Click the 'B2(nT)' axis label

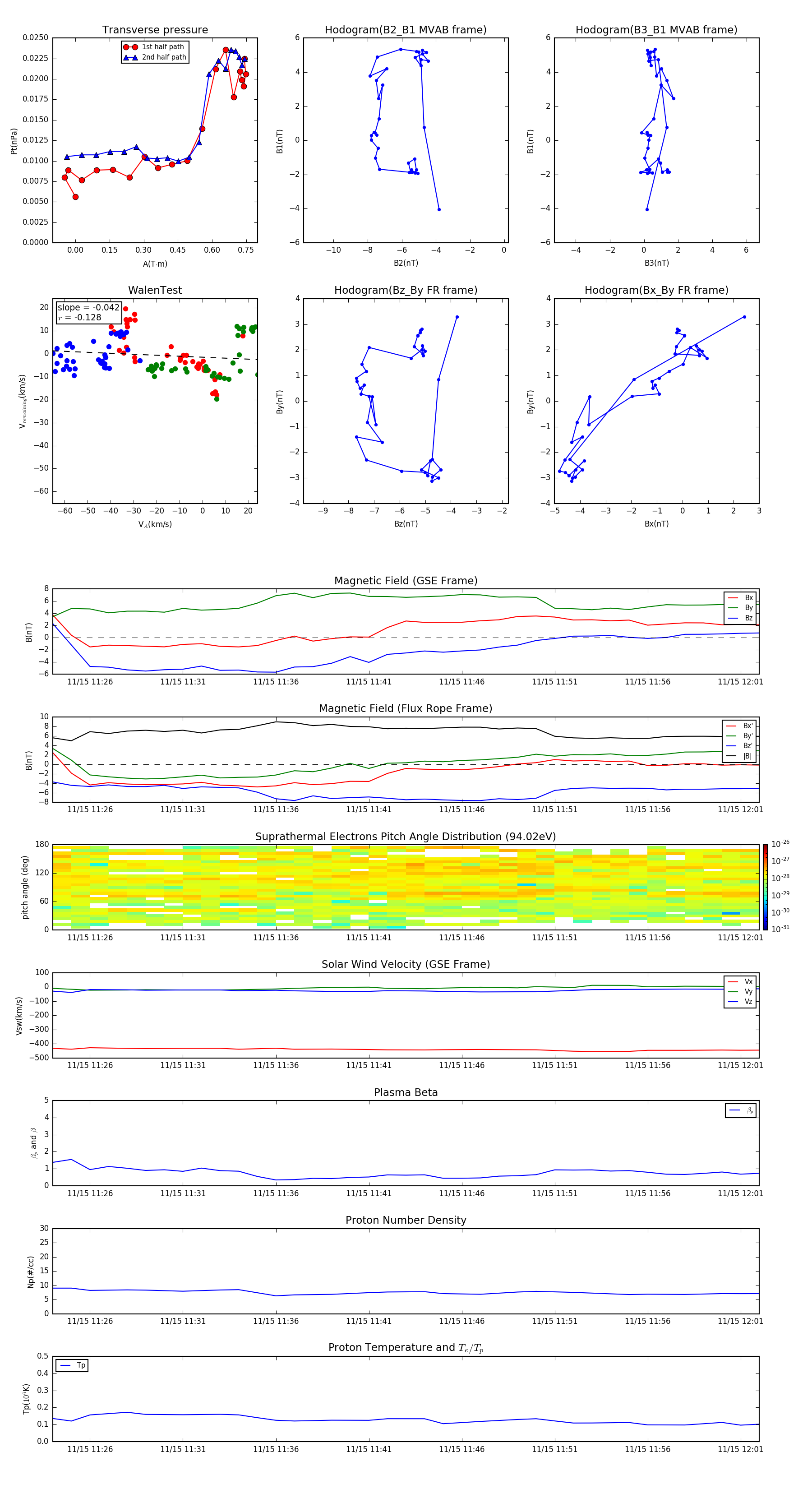point(406,263)
